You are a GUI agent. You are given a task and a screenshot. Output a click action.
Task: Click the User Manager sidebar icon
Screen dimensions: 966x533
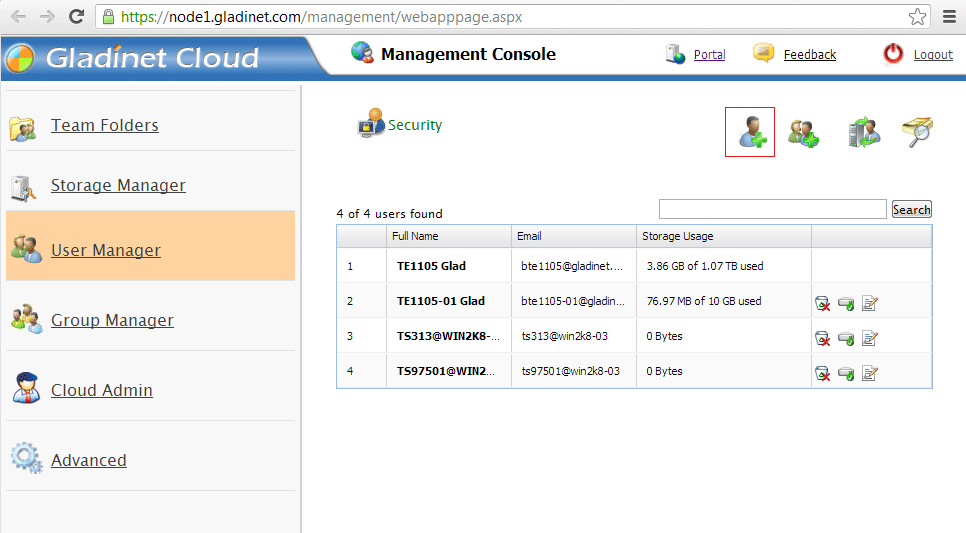click(26, 248)
